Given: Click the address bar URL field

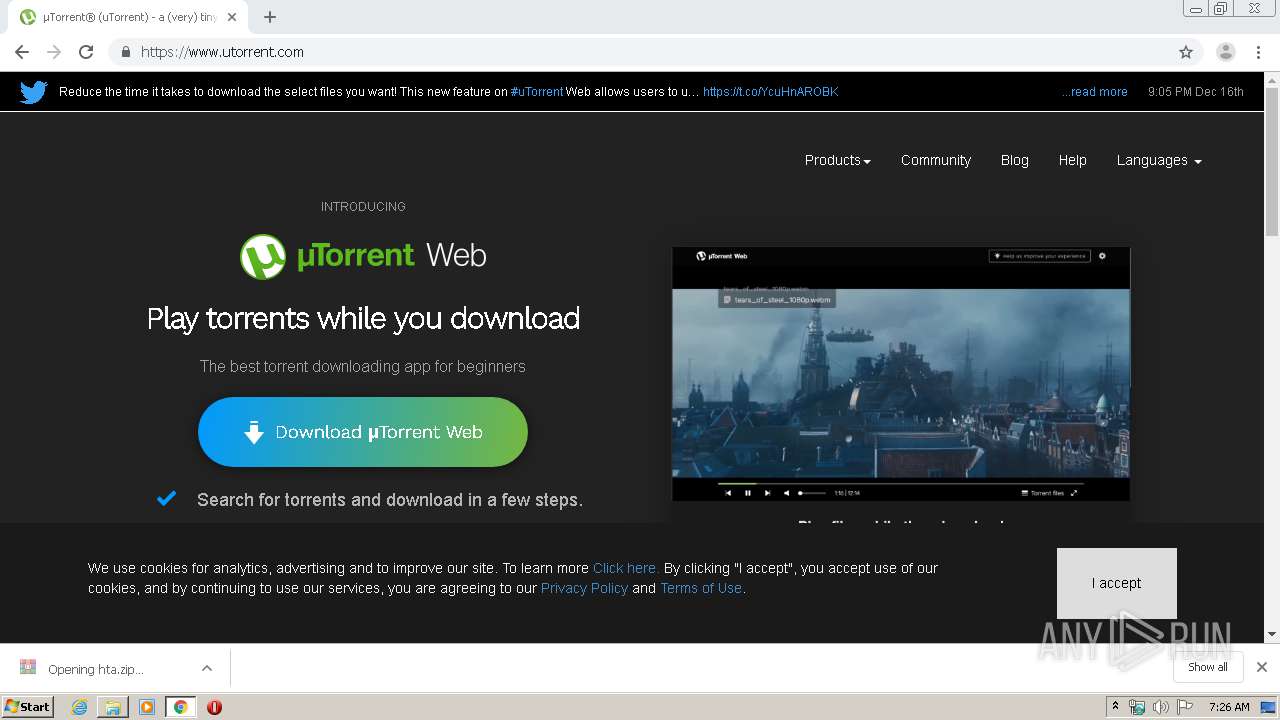Looking at the screenshot, I should click(x=640, y=52).
